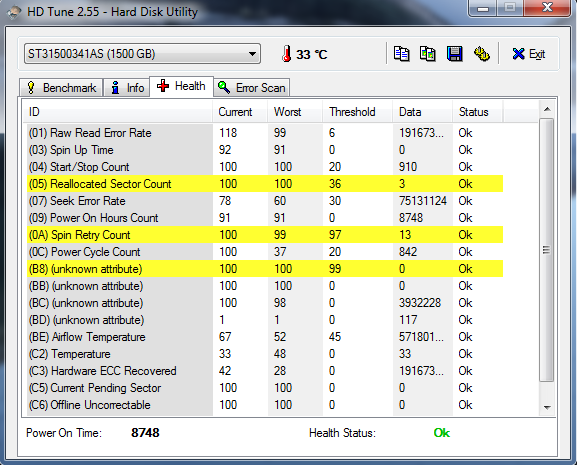Switch to the Info tab
This screenshot has width=577, height=465.
click(127, 88)
